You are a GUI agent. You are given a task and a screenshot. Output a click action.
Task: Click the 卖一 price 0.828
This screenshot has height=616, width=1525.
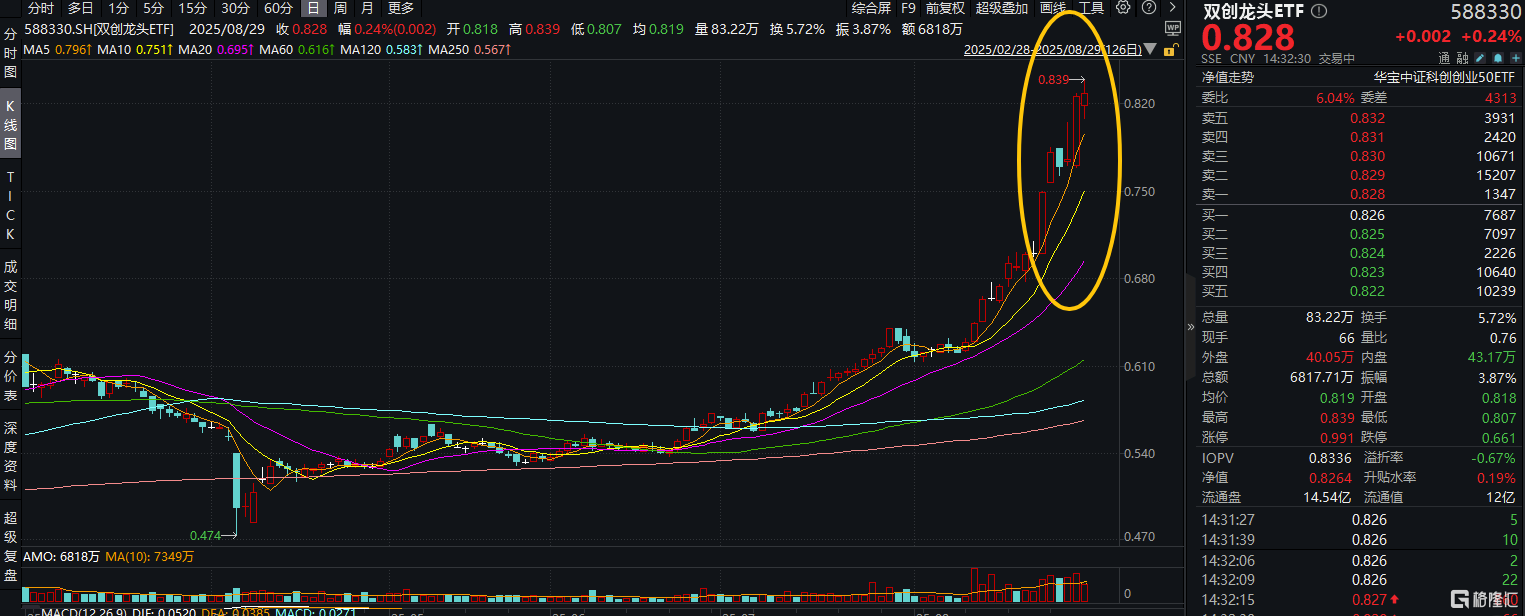1367,194
